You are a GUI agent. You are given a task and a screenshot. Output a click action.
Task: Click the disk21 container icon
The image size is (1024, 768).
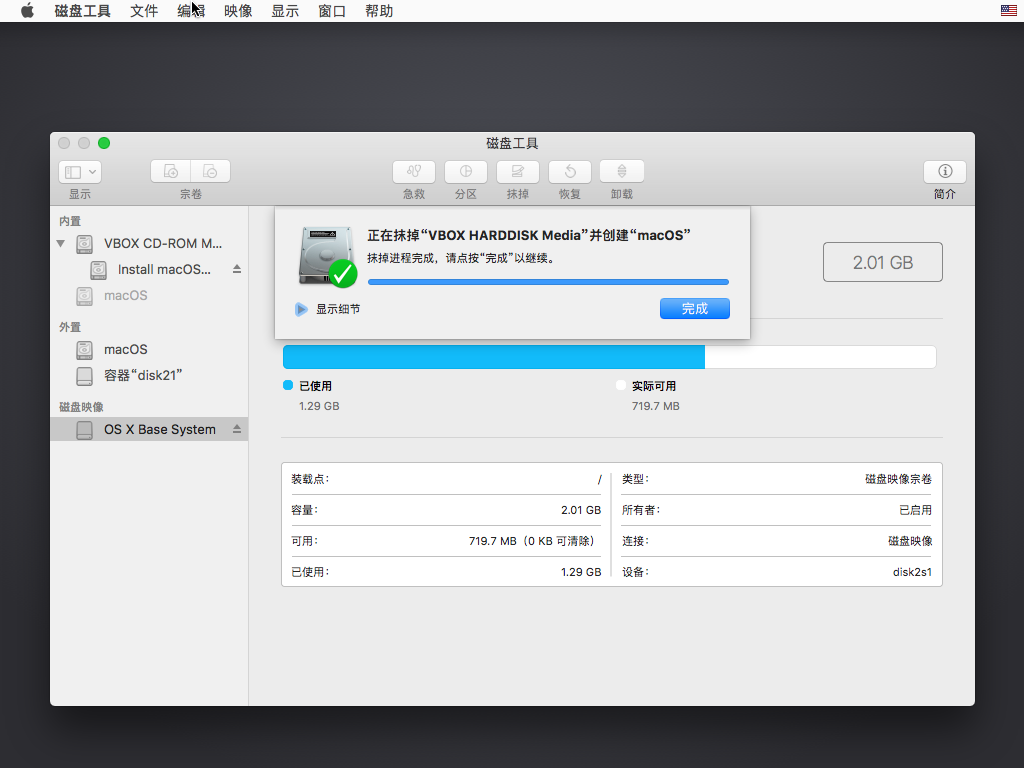click(84, 376)
